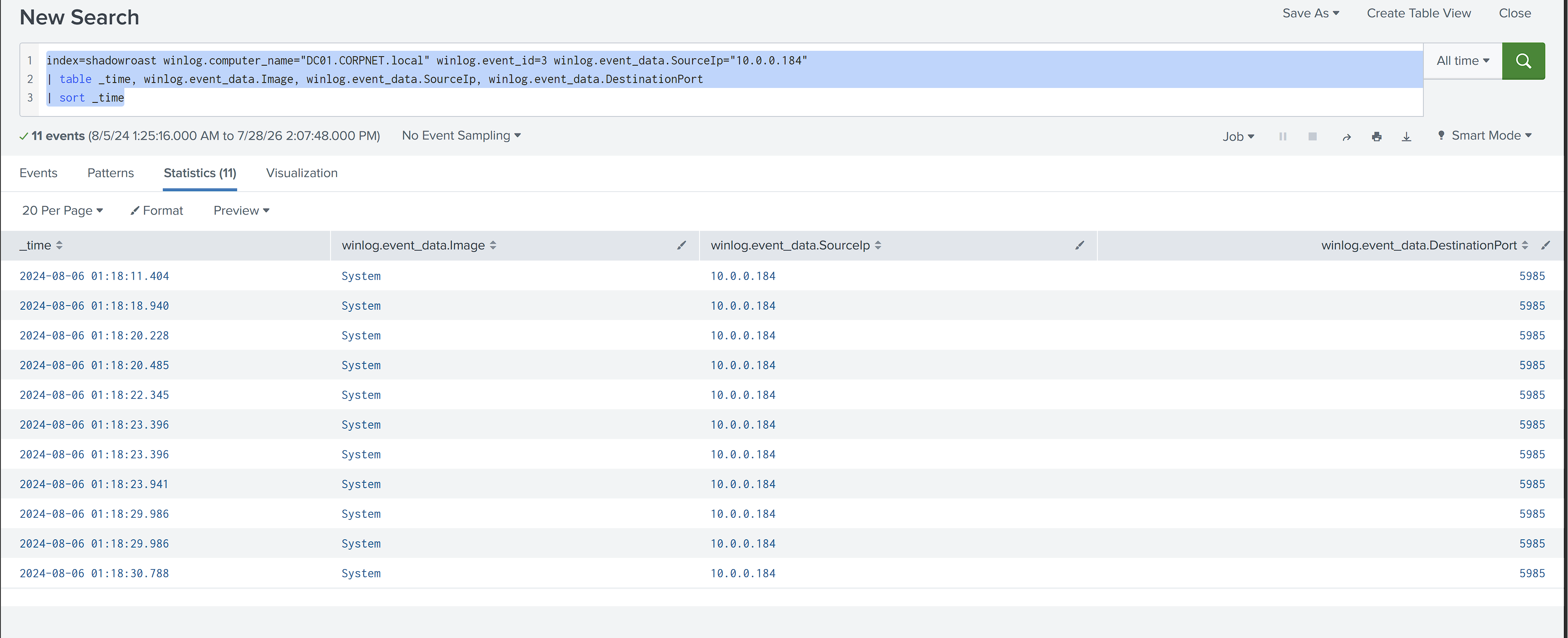Change the Smart Mode search mode

coord(1485,135)
